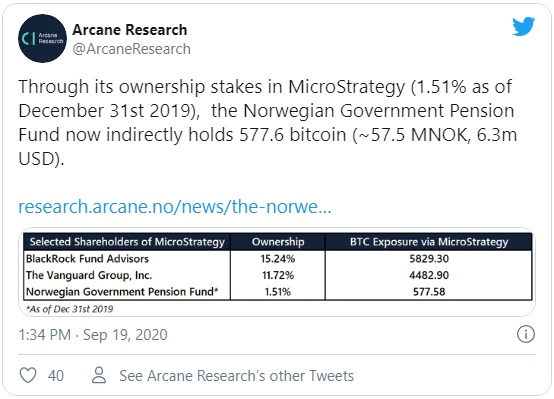Image resolution: width=554 pixels, height=399 pixels.
Task: Click the Selected Shareholders of MicroStrategy header
Action: [127, 242]
